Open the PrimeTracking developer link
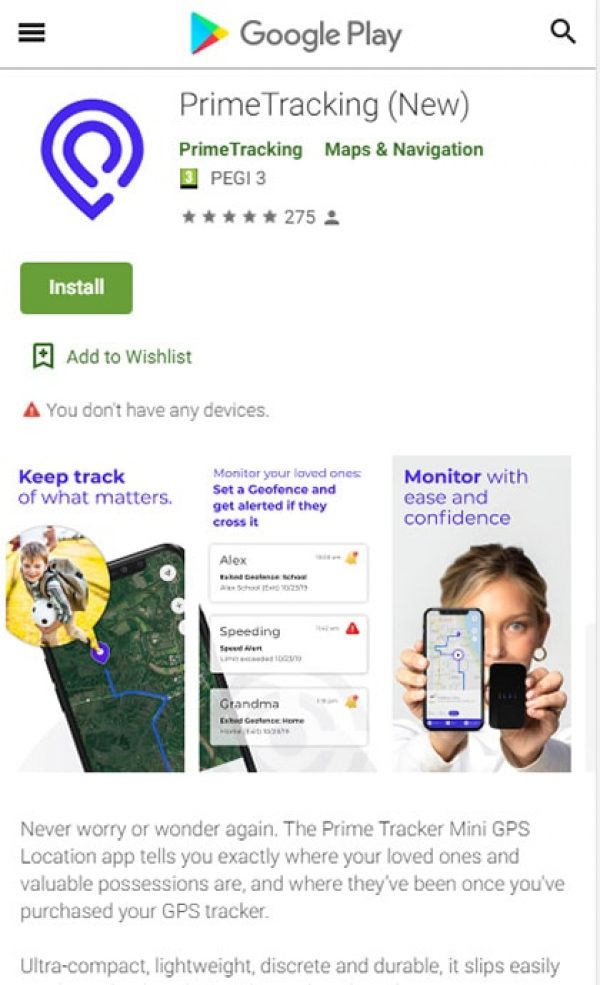The height and width of the screenshot is (985, 600). pyautogui.click(x=241, y=150)
